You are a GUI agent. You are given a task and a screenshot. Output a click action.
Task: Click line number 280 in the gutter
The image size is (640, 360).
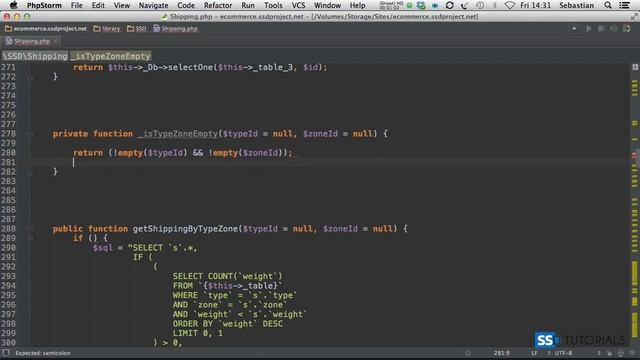point(8,153)
